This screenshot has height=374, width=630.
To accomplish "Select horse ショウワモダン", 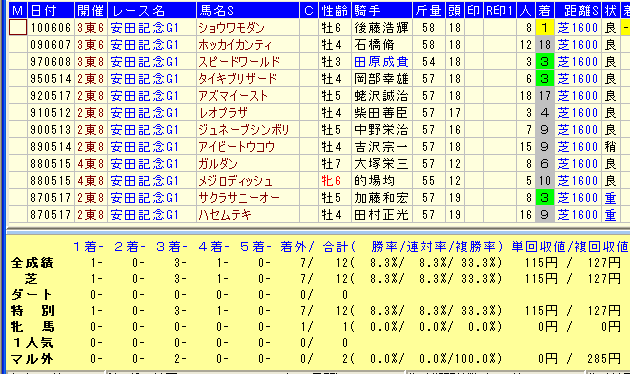I will [231, 28].
